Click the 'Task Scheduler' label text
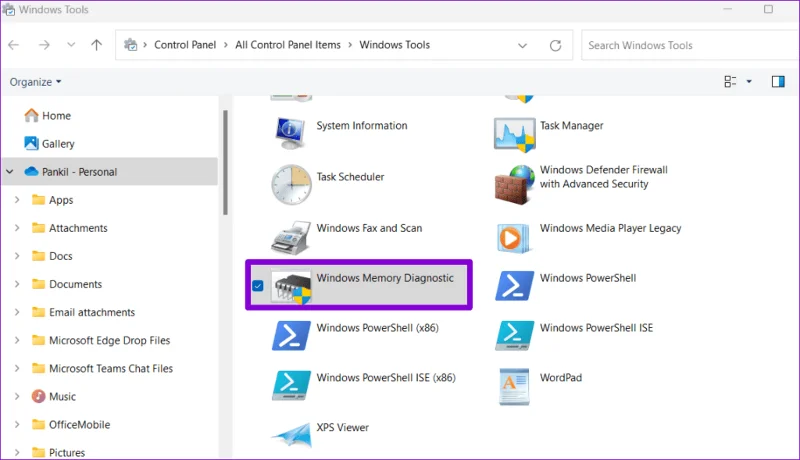Screen dimensions: 800x460 (350, 176)
